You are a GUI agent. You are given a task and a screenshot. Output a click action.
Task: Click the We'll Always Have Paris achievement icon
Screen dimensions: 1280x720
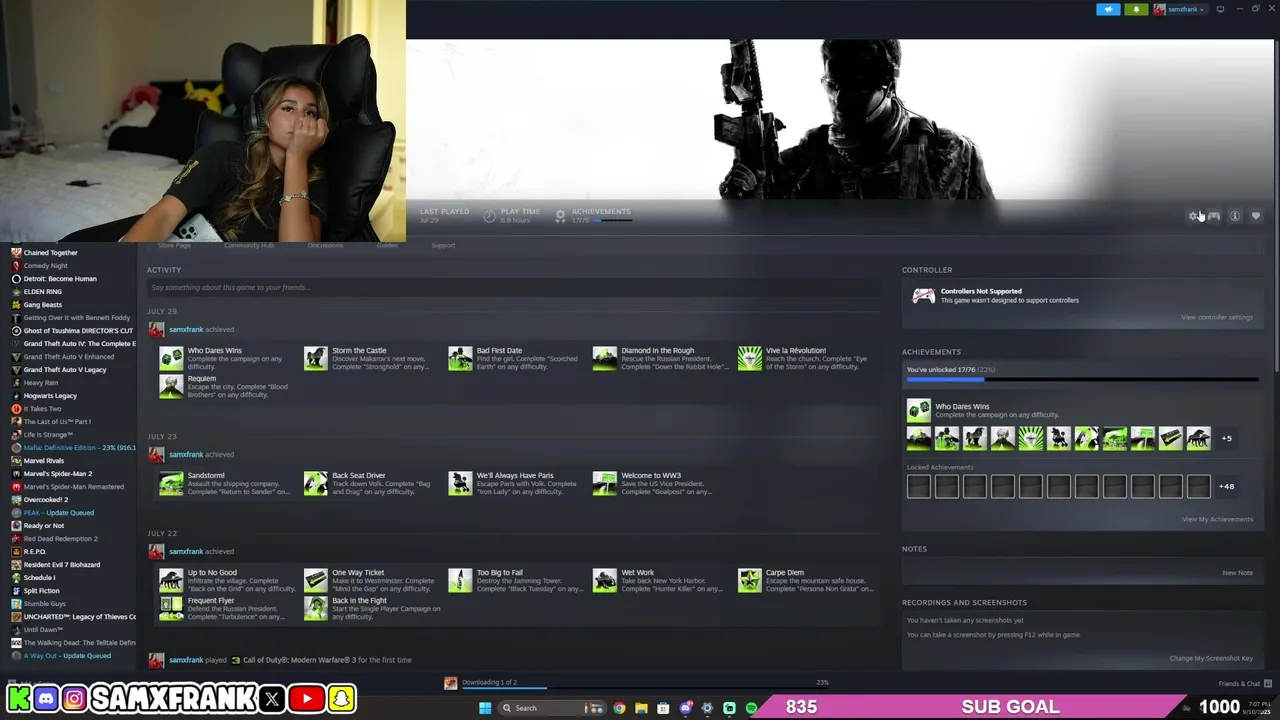(x=460, y=483)
